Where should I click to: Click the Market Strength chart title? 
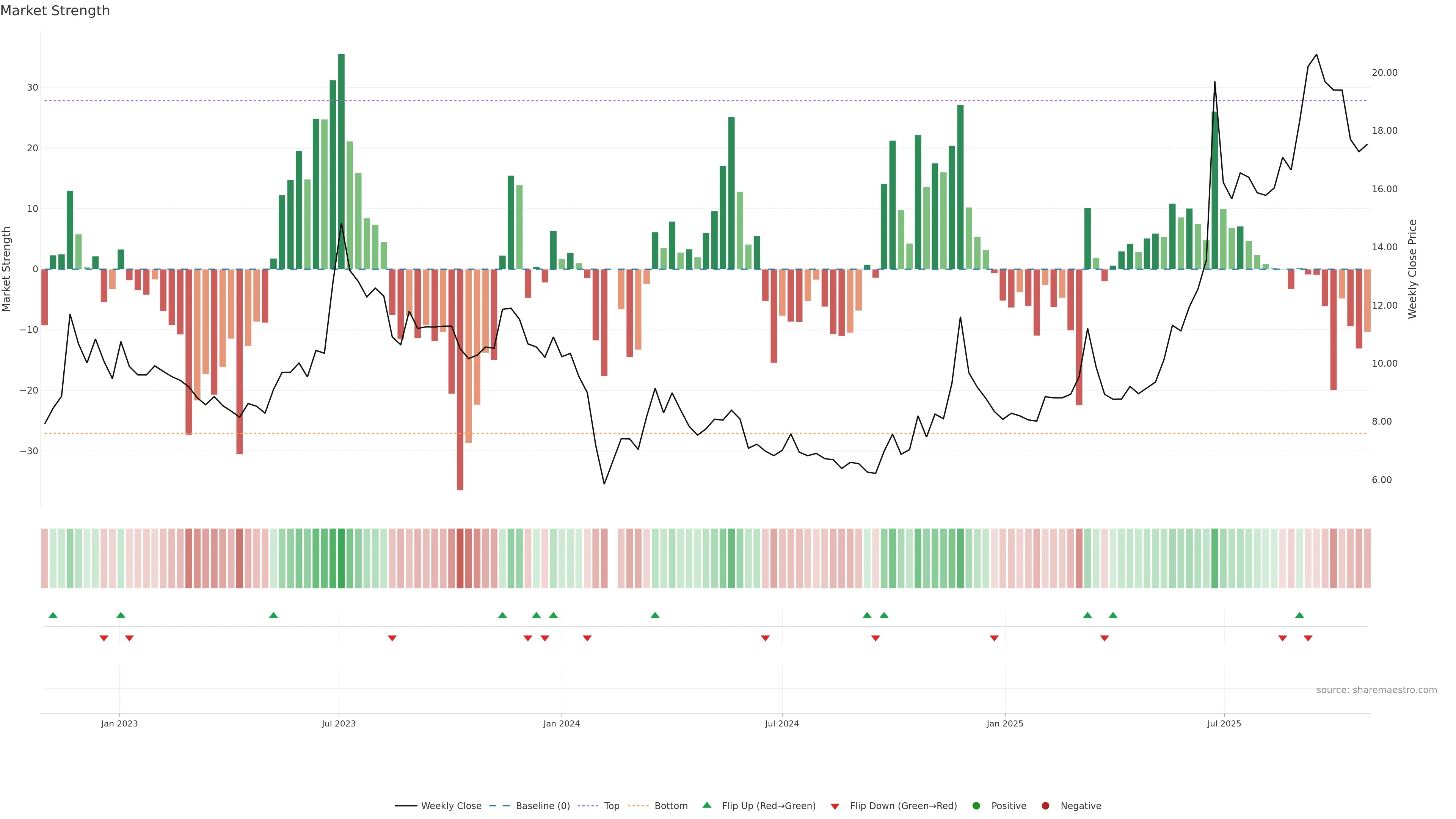(x=55, y=11)
